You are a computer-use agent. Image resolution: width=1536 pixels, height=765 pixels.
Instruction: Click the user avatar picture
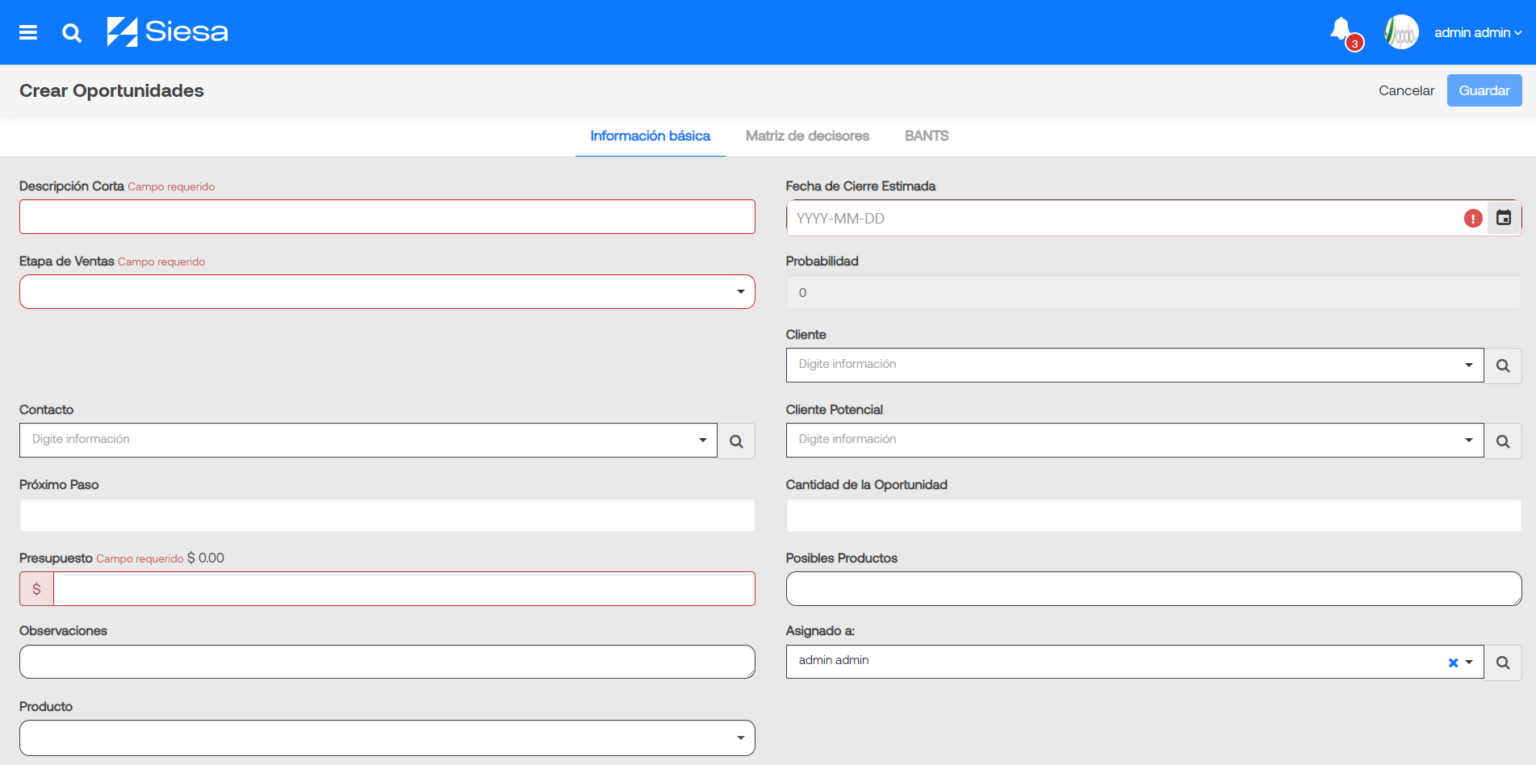[x=1401, y=32]
